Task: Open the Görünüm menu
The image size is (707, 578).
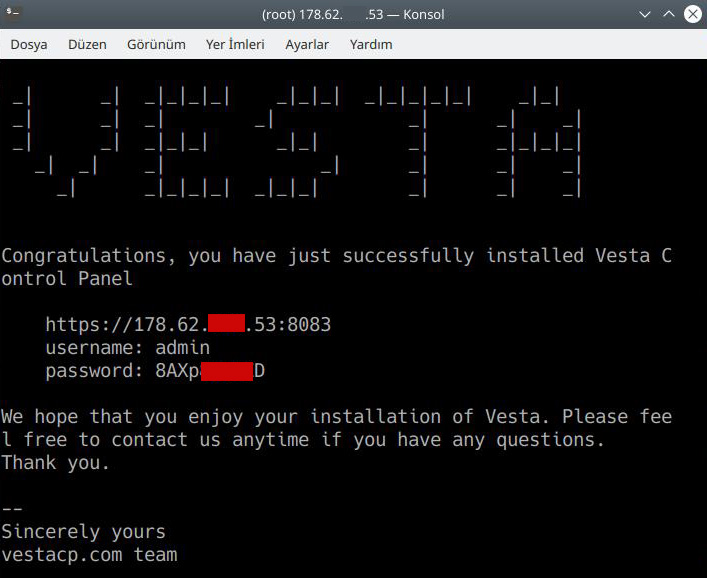Action: (x=156, y=44)
